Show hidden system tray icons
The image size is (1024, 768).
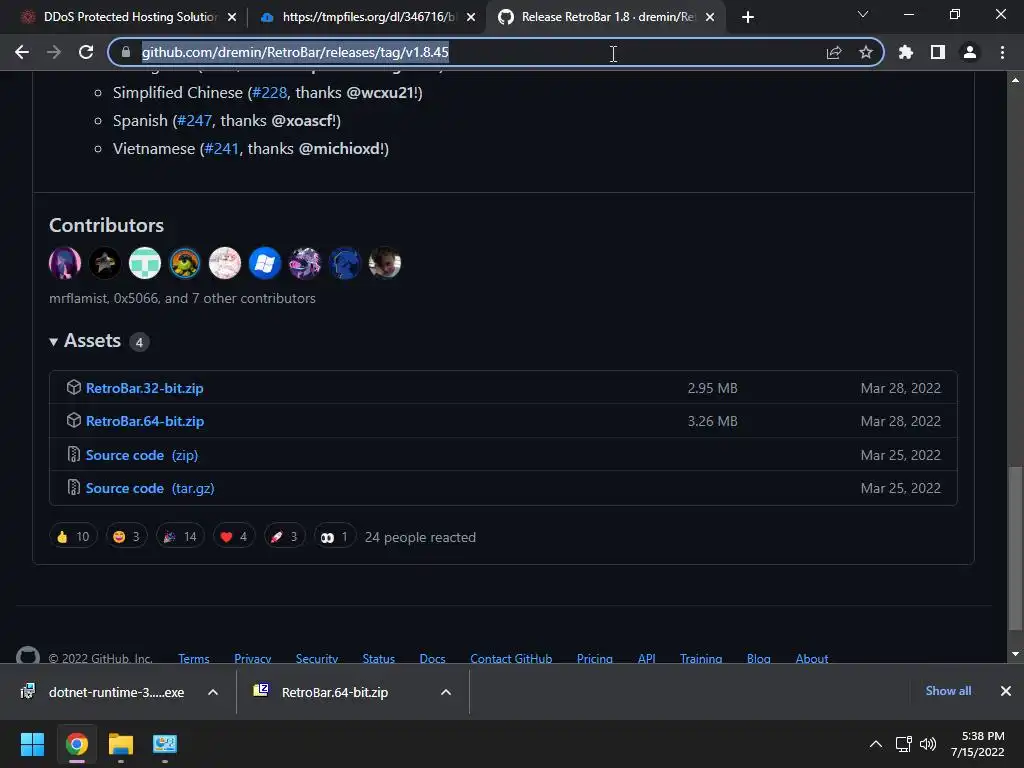(876, 744)
